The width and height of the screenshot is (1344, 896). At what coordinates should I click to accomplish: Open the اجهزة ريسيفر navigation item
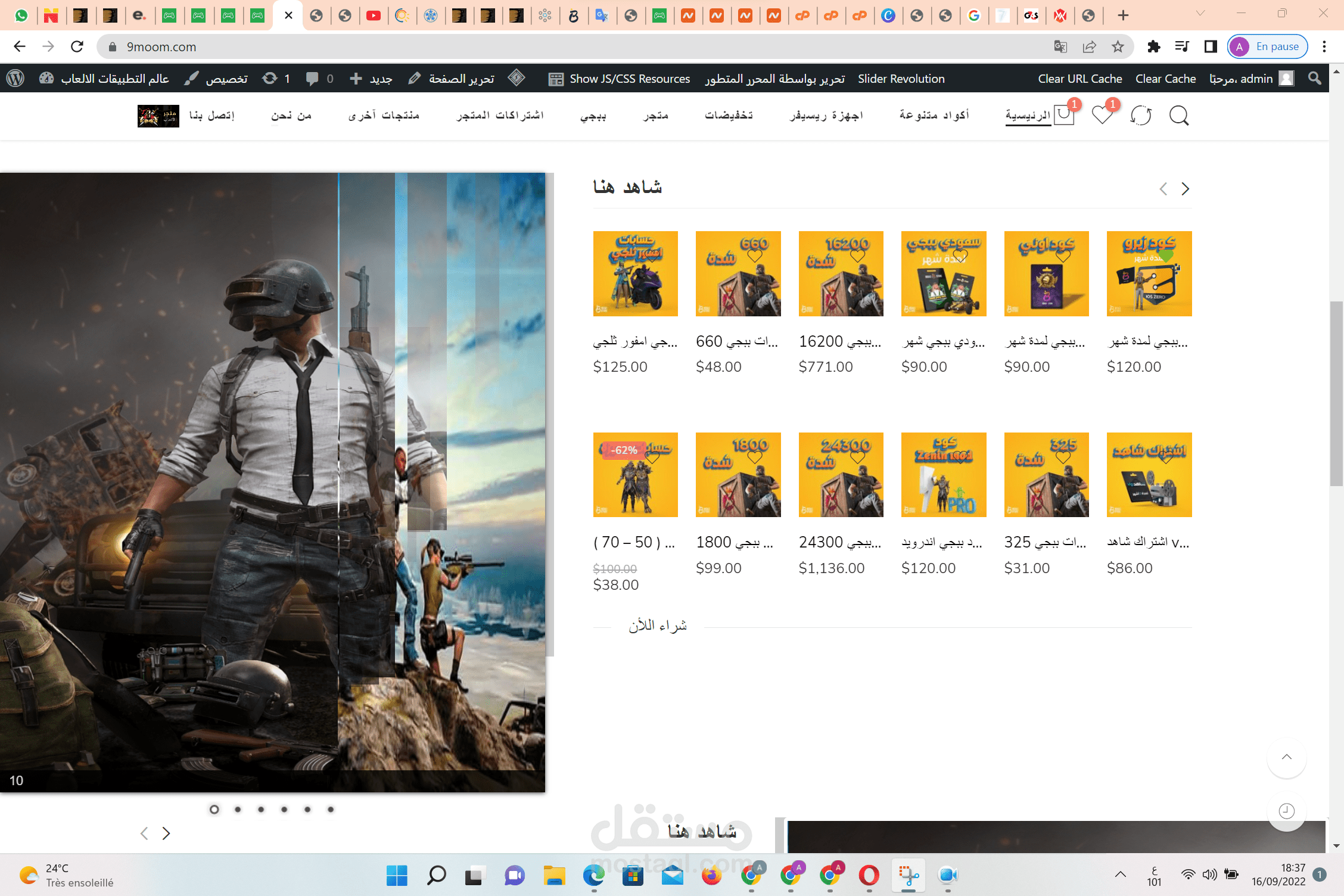point(827,115)
